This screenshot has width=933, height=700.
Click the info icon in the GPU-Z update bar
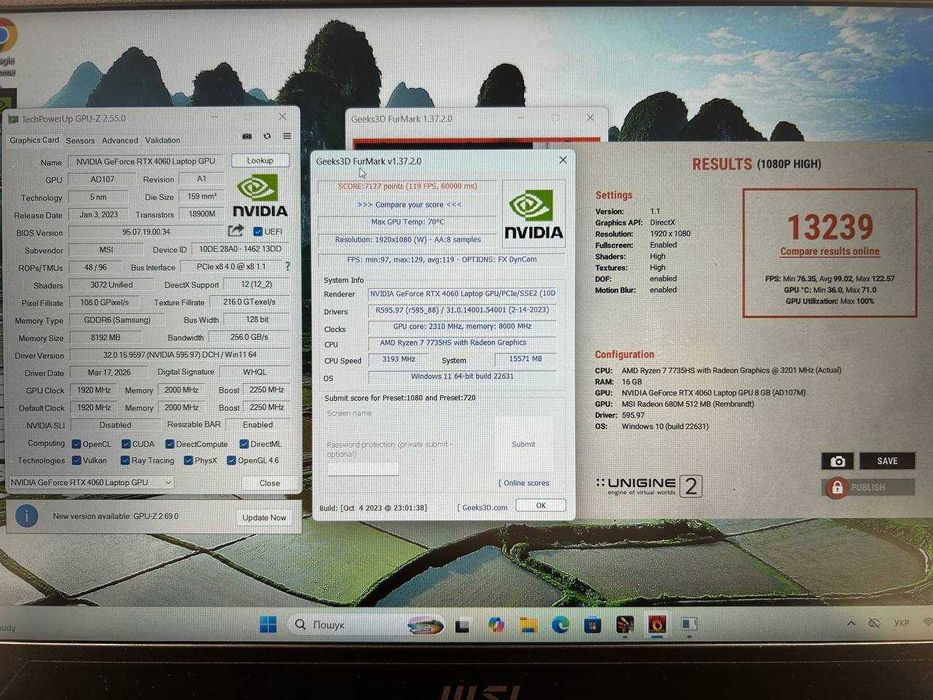27,515
